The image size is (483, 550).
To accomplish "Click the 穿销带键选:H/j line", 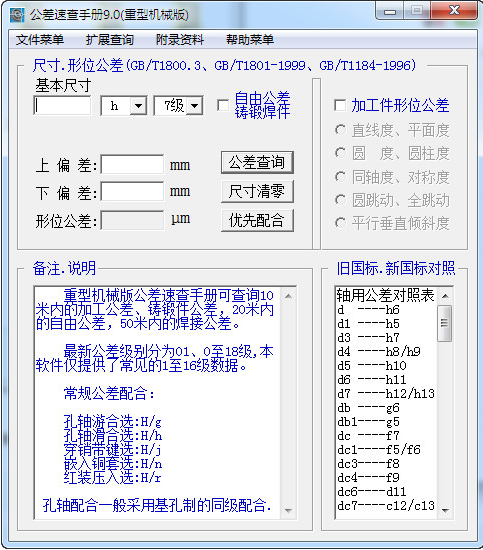I will coord(113,449).
